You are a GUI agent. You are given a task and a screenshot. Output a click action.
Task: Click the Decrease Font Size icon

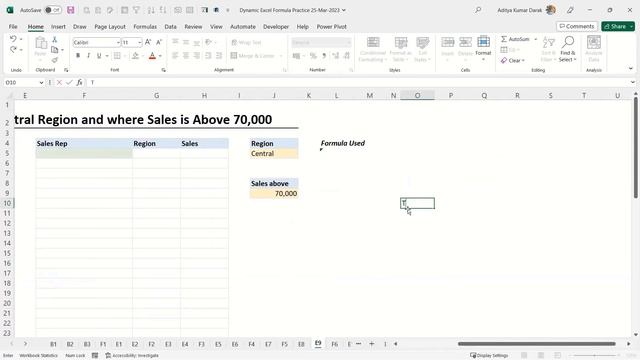pos(159,42)
